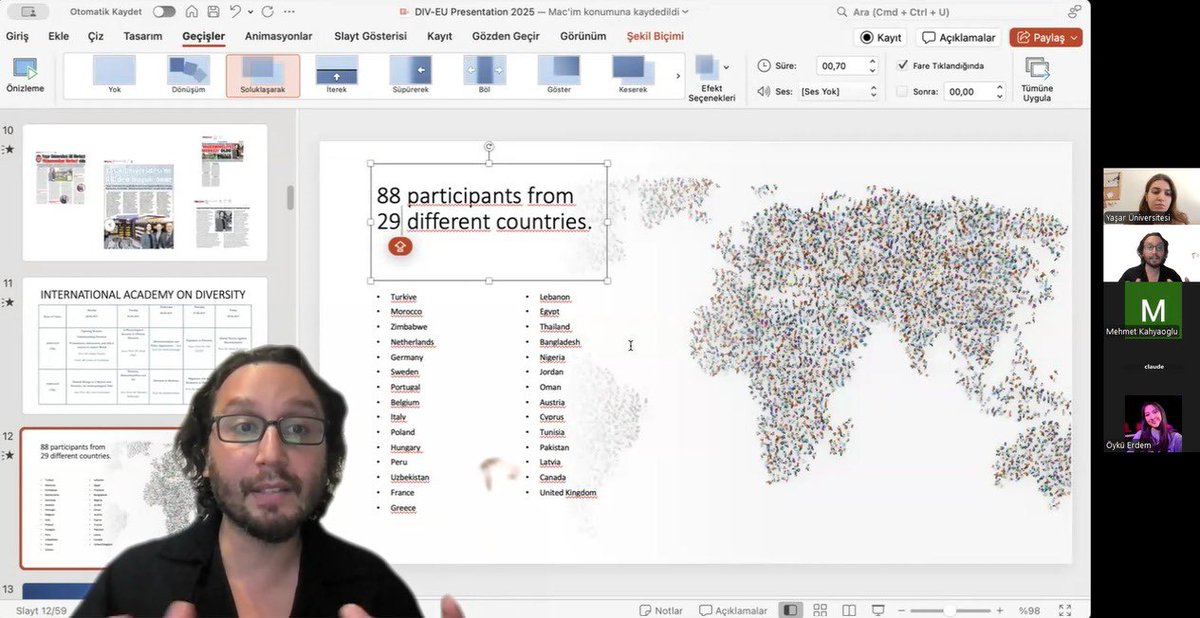Select the Dönüşüm transition
The width and height of the screenshot is (1200, 618).
[x=188, y=75]
